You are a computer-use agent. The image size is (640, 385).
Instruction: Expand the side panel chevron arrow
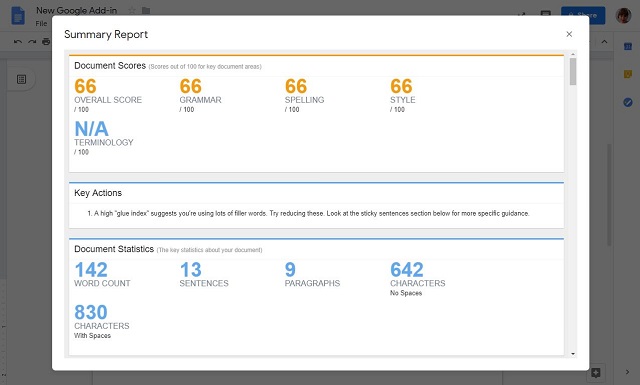click(627, 372)
